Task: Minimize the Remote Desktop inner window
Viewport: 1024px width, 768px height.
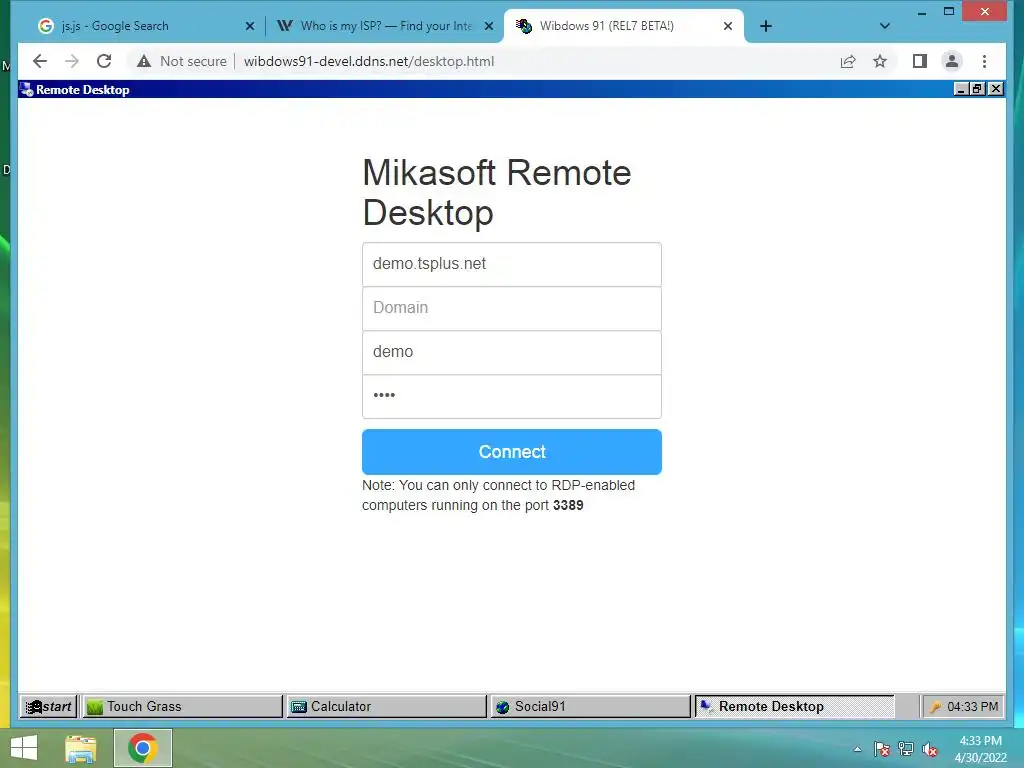Action: point(961,89)
